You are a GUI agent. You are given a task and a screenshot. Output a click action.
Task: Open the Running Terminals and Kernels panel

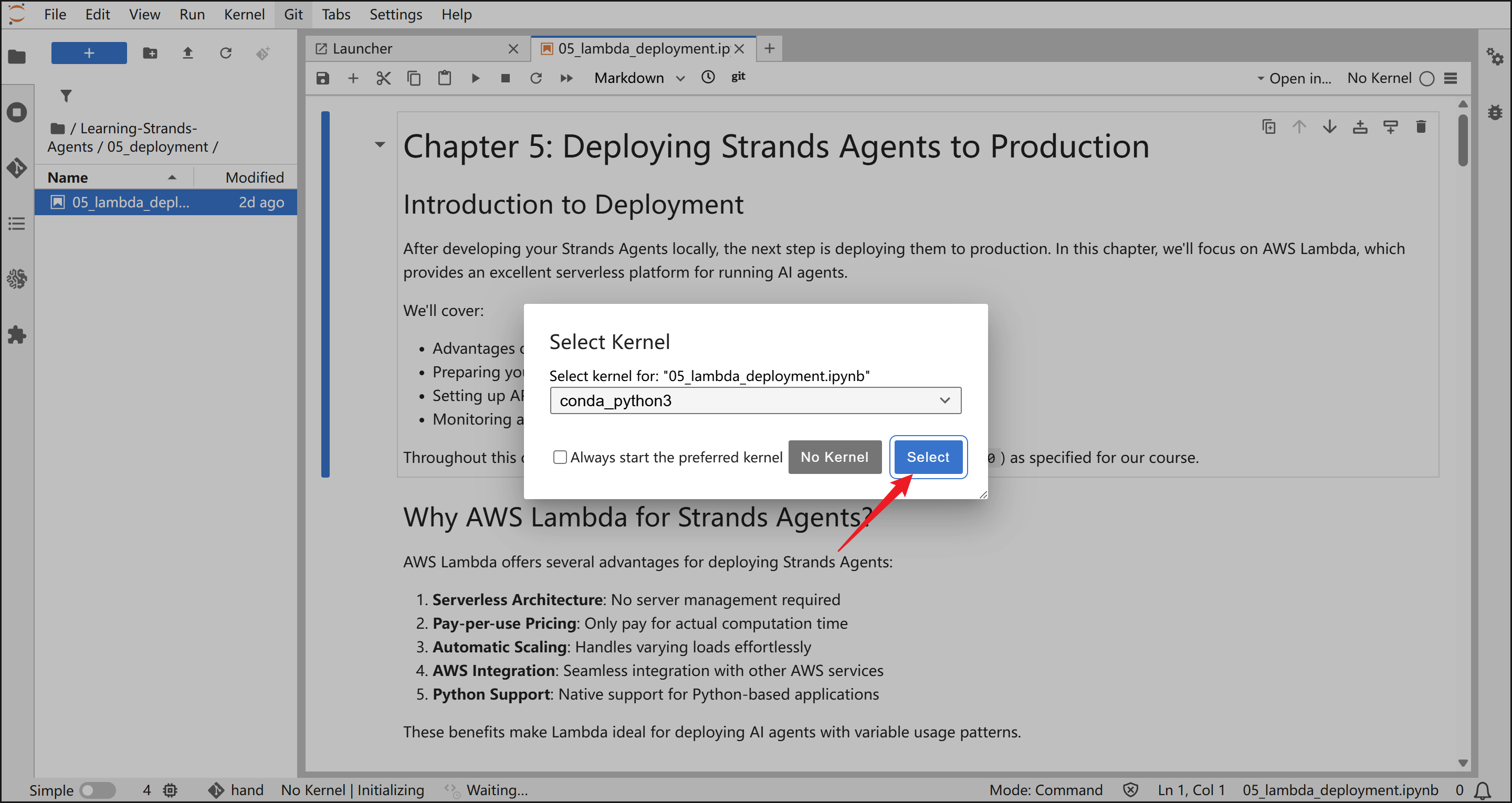[x=17, y=112]
